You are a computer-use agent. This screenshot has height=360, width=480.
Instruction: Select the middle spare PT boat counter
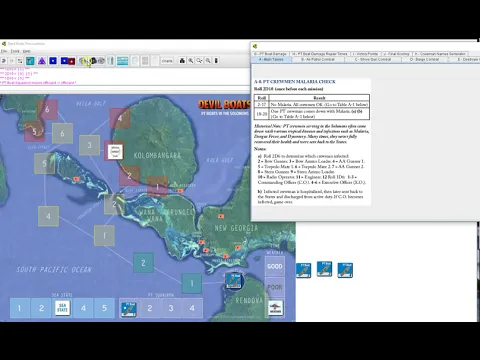(x=324, y=269)
